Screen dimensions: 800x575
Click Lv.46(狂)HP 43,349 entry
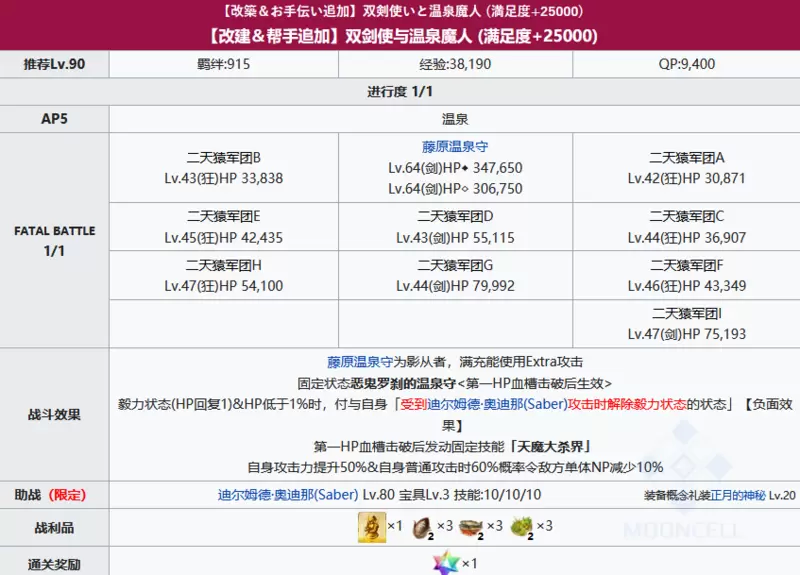pyautogui.click(x=686, y=286)
